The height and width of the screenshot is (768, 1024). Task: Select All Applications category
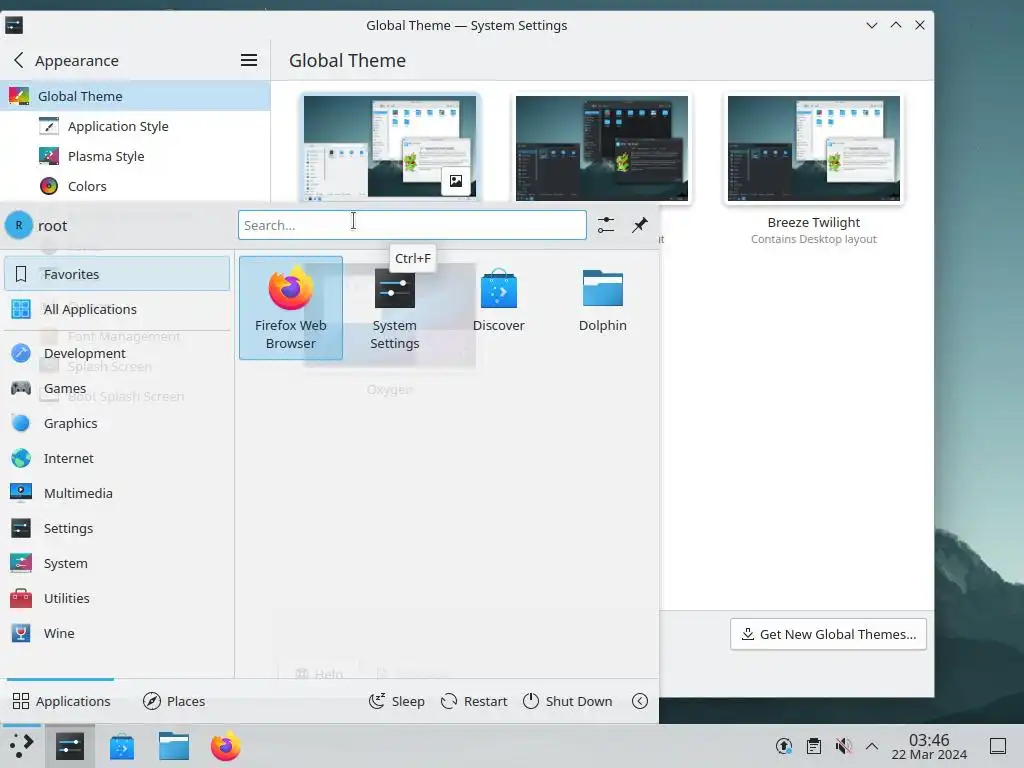[117, 309]
